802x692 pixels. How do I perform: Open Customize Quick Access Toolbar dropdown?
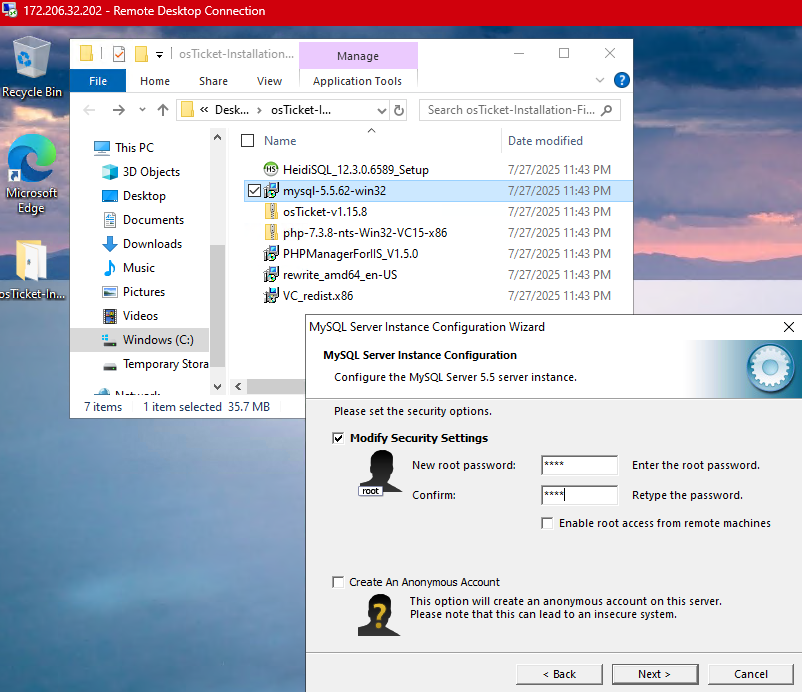(160, 55)
